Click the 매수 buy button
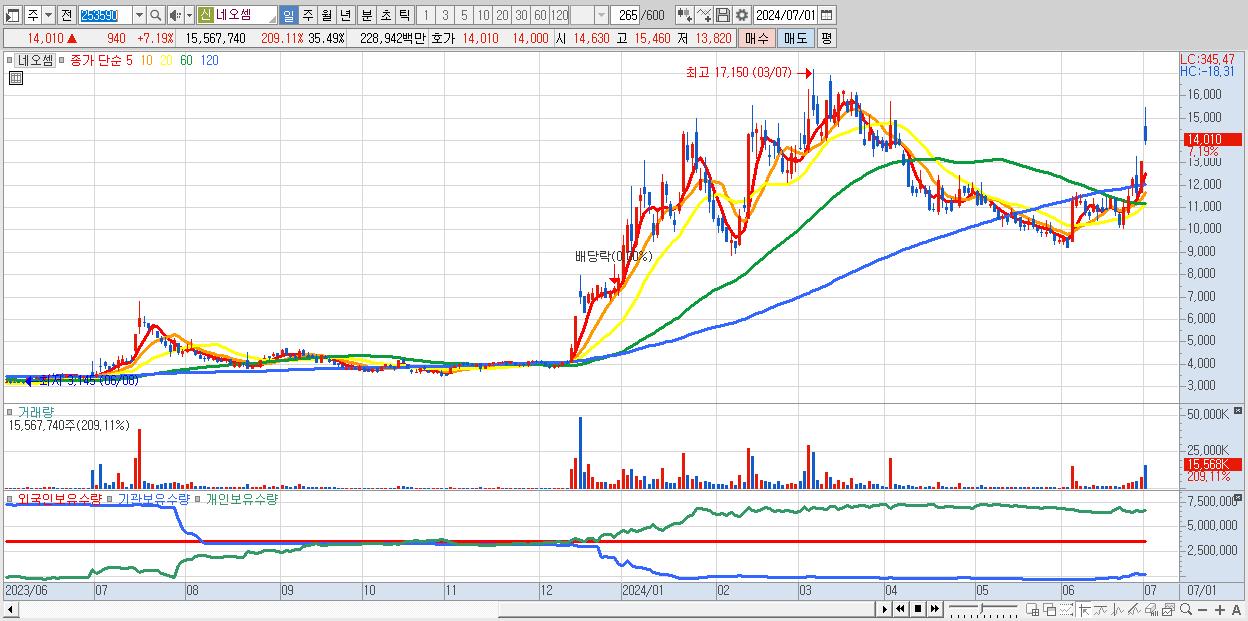This screenshot has height=621, width=1248. 756,38
